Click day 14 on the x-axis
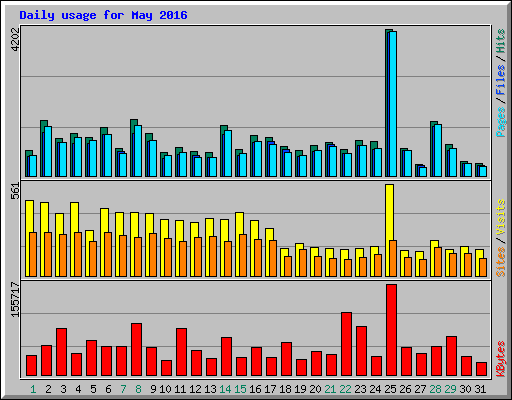Viewport: 512px width, 400px height. [225, 389]
